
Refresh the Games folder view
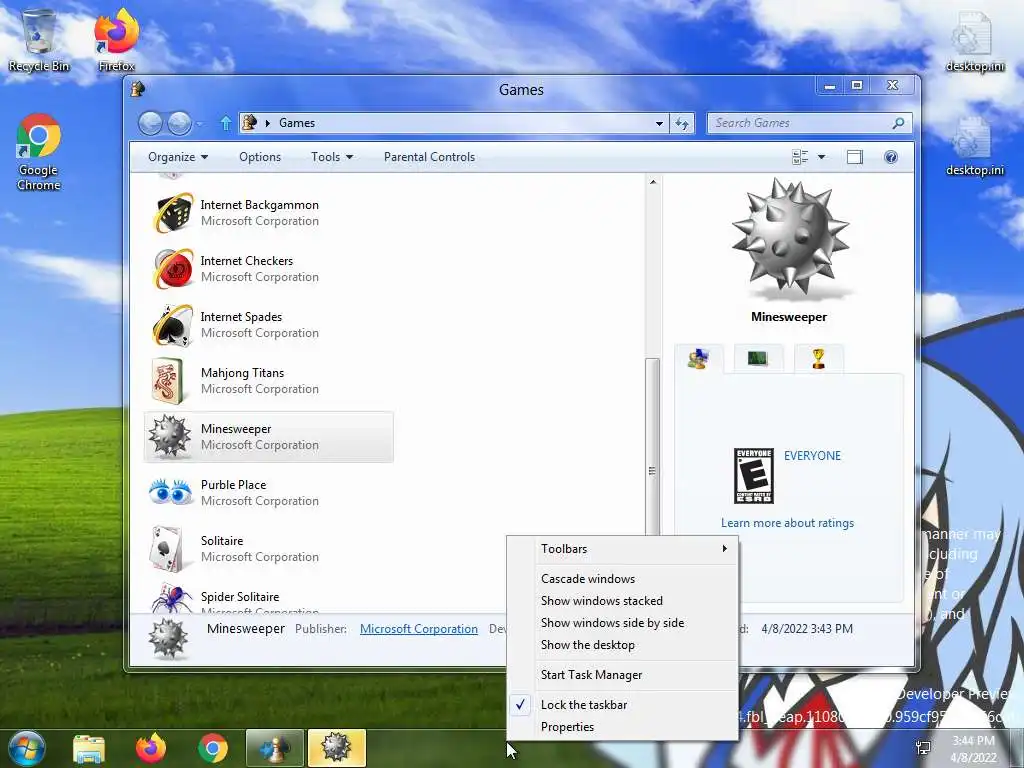[x=682, y=123]
